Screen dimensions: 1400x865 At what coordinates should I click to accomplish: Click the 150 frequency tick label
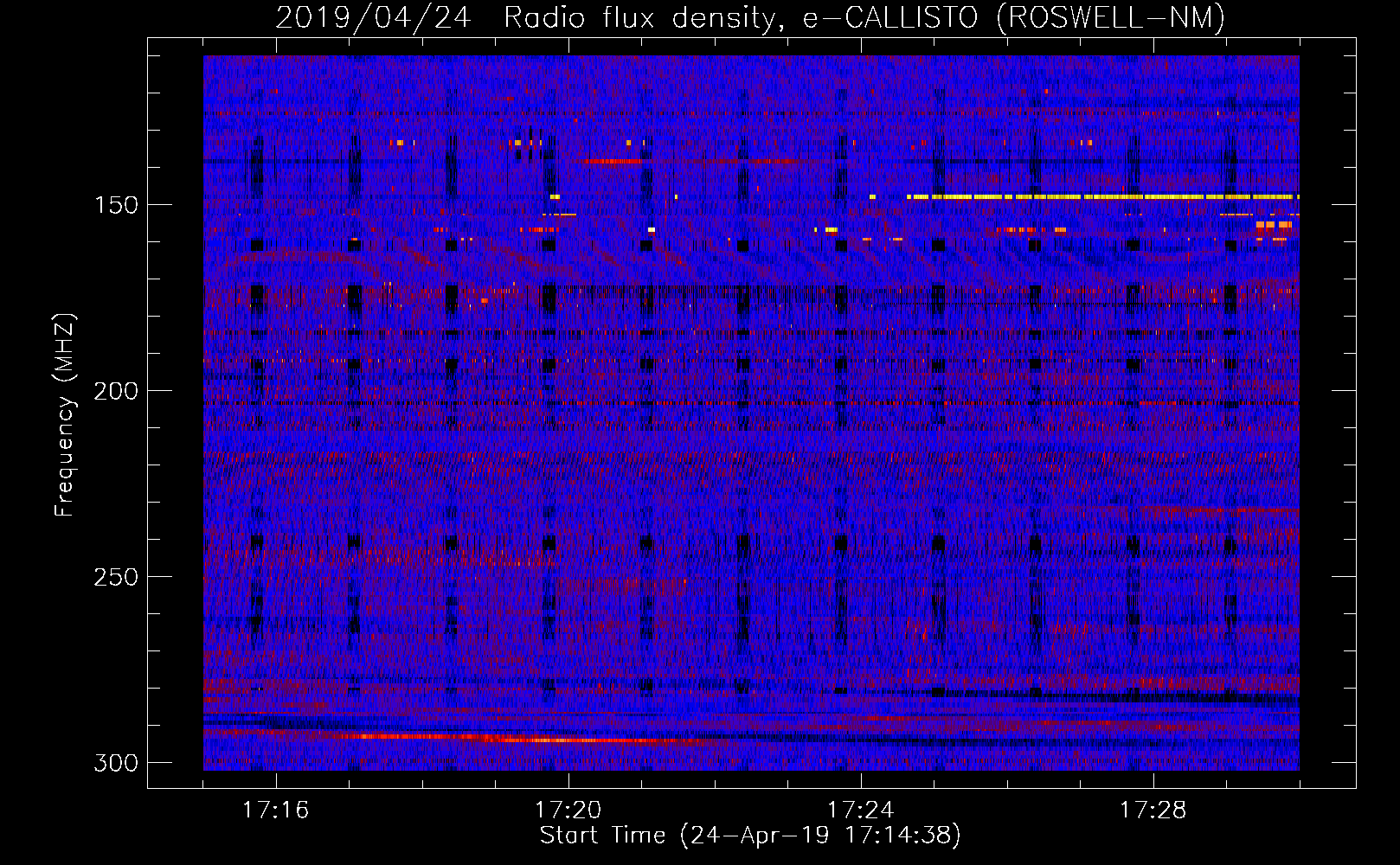[x=116, y=205]
